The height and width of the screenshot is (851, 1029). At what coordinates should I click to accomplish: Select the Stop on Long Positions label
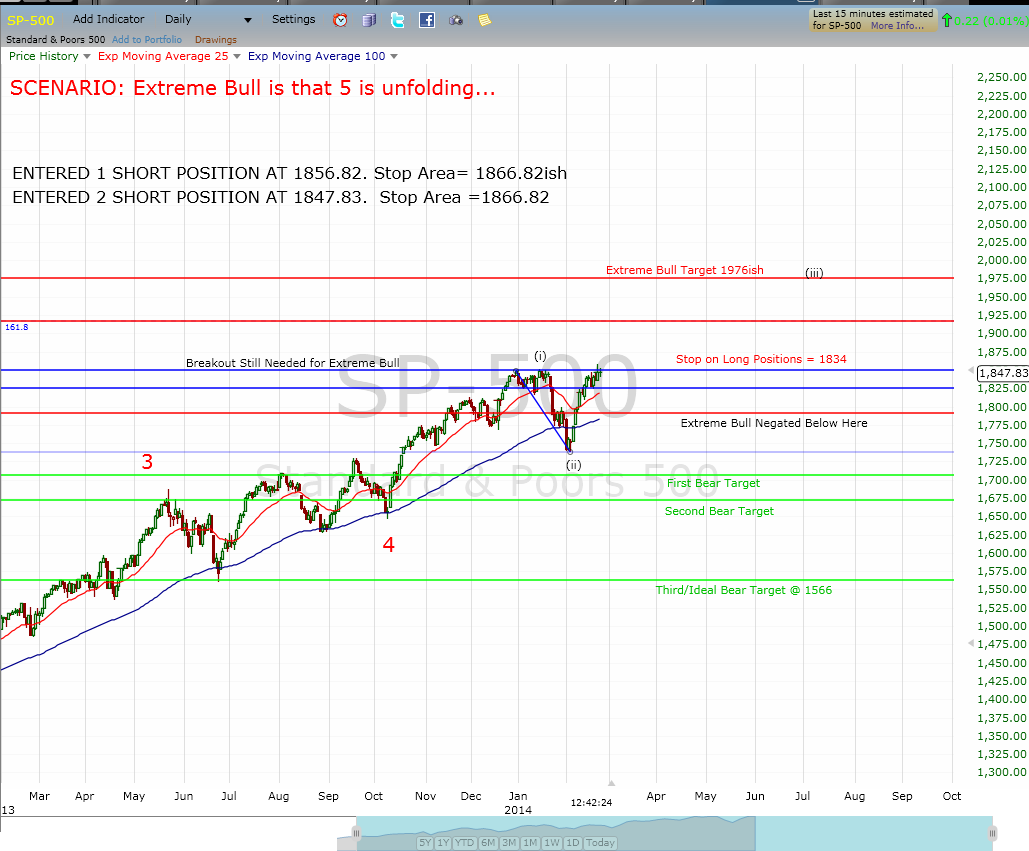pyautogui.click(x=761, y=359)
